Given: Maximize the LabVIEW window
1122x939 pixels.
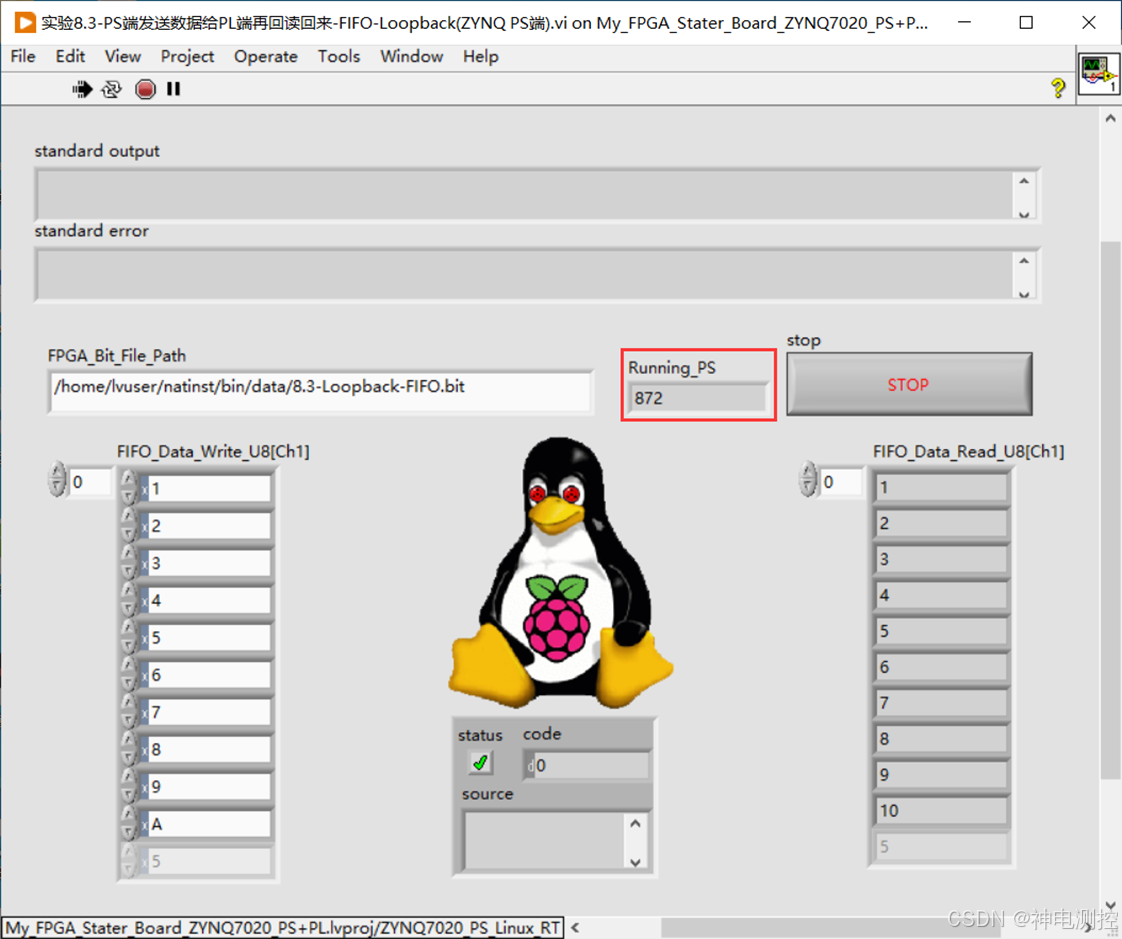Looking at the screenshot, I should (x=1026, y=22).
